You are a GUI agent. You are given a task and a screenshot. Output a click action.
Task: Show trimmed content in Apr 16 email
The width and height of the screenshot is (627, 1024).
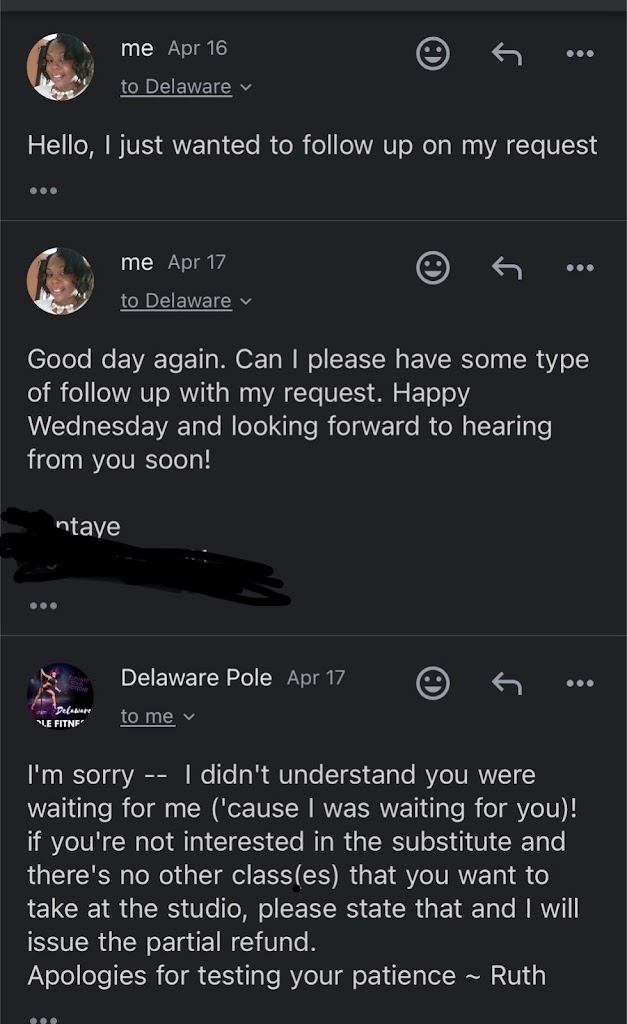pos(43,190)
